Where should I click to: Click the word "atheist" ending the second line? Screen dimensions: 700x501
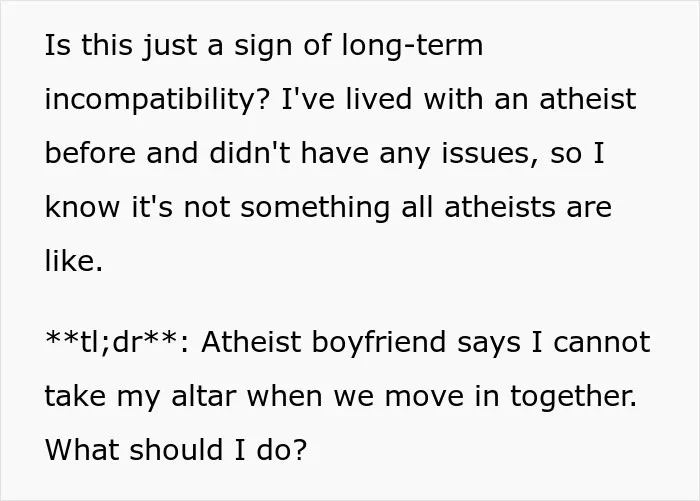click(588, 99)
